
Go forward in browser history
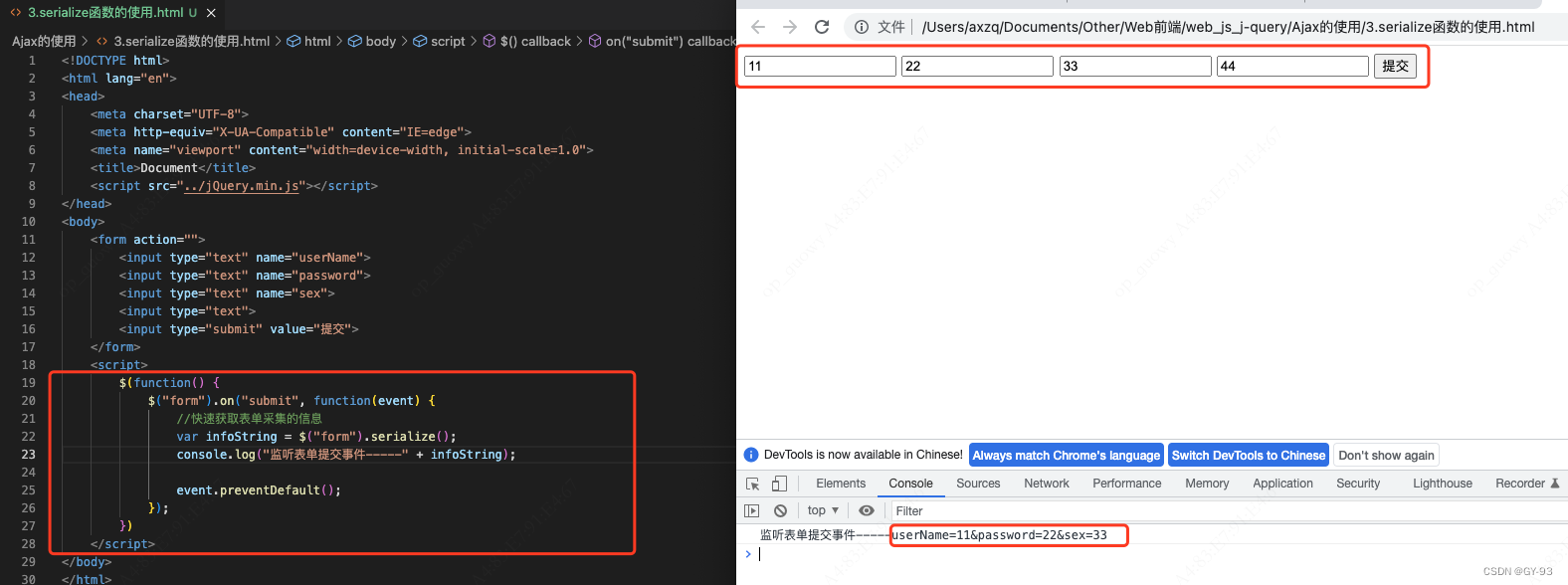tap(790, 27)
